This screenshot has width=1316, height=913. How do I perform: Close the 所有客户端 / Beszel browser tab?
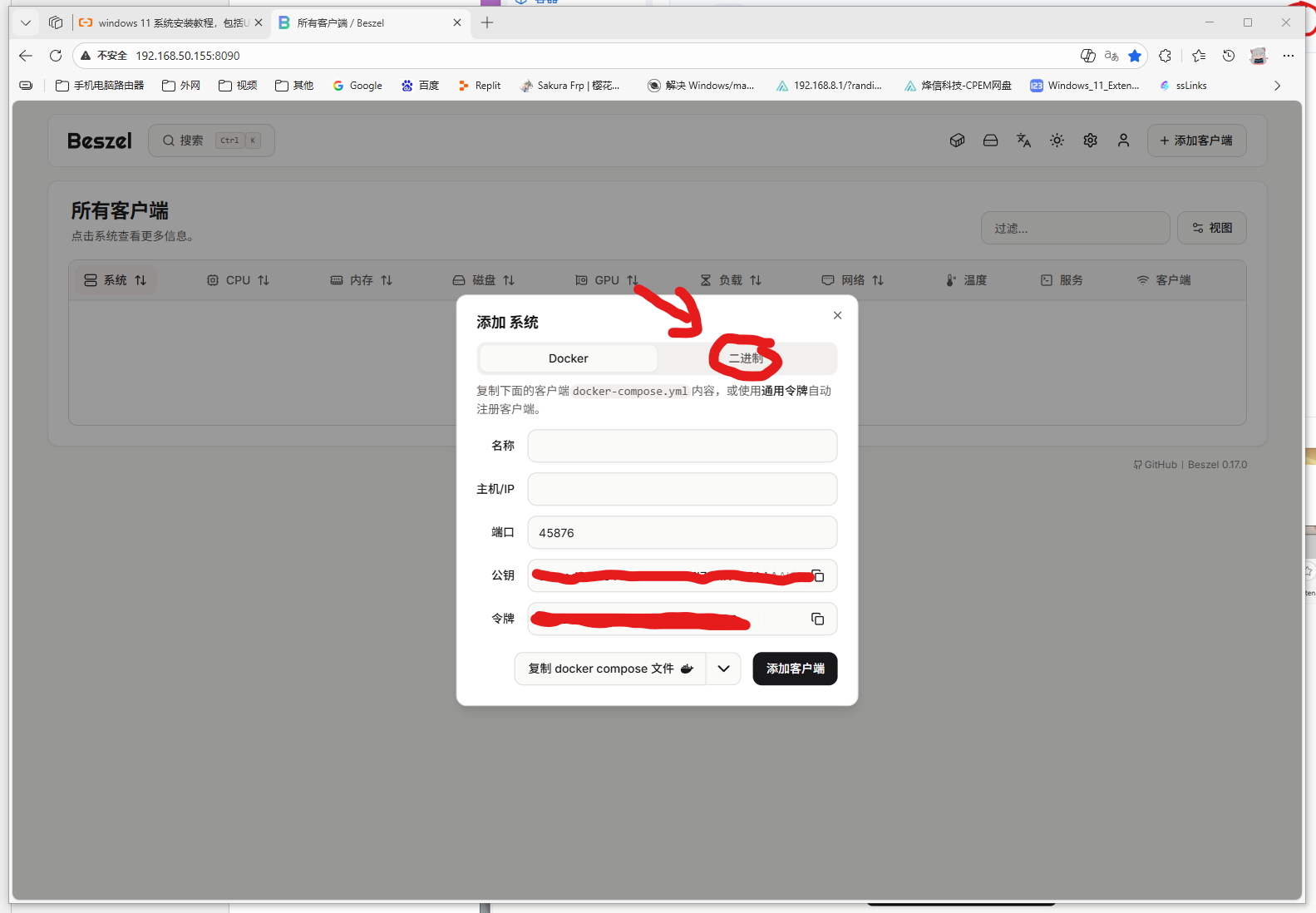pyautogui.click(x=457, y=22)
